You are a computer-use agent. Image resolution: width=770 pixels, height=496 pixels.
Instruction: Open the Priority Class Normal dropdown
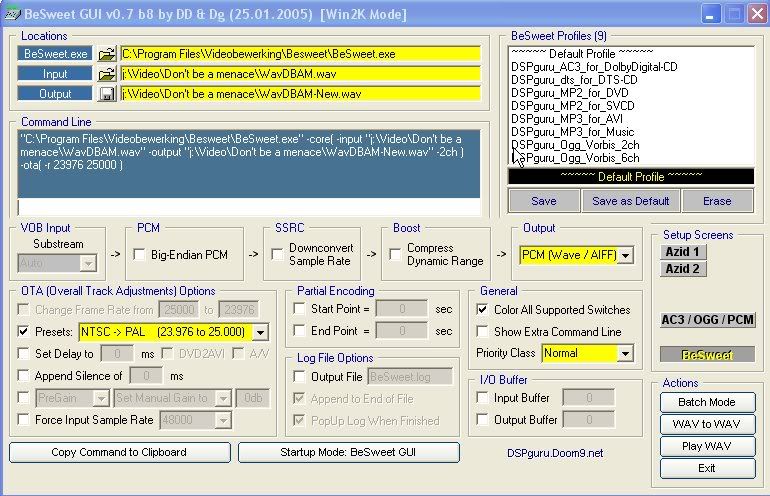click(x=625, y=353)
